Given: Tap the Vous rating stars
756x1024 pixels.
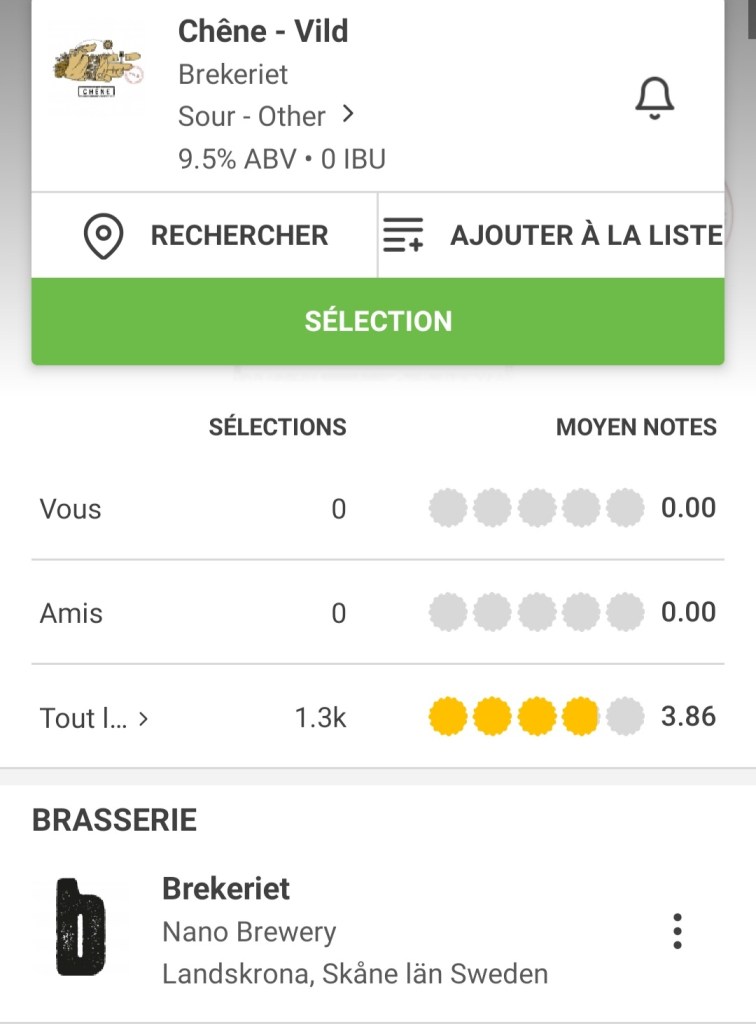Looking at the screenshot, I should (536, 509).
